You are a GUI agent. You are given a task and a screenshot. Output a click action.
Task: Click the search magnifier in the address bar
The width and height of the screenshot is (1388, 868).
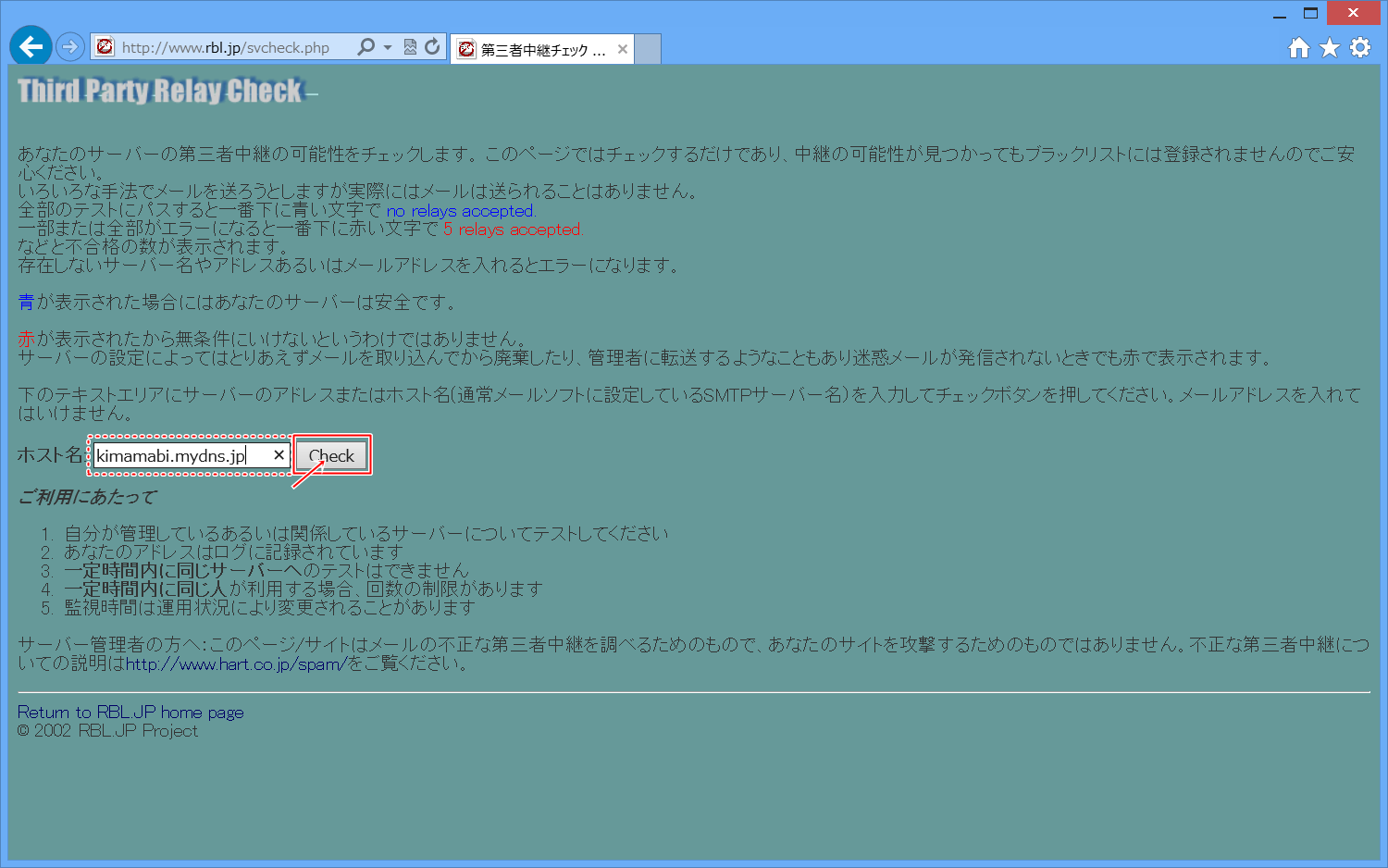pyautogui.click(x=366, y=47)
